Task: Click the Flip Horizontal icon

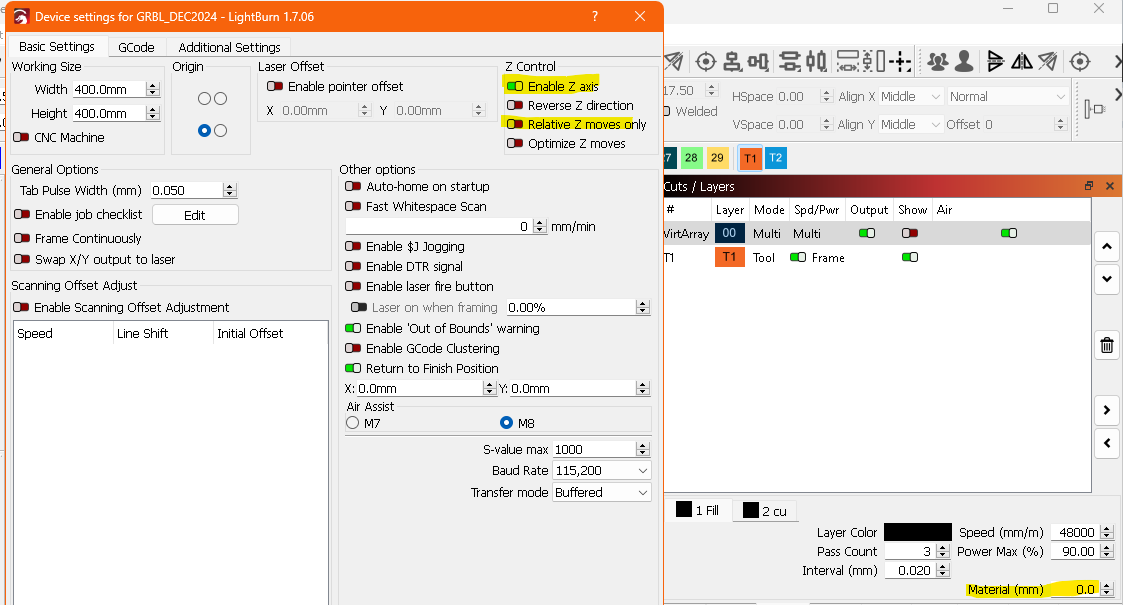Action: (x=995, y=62)
